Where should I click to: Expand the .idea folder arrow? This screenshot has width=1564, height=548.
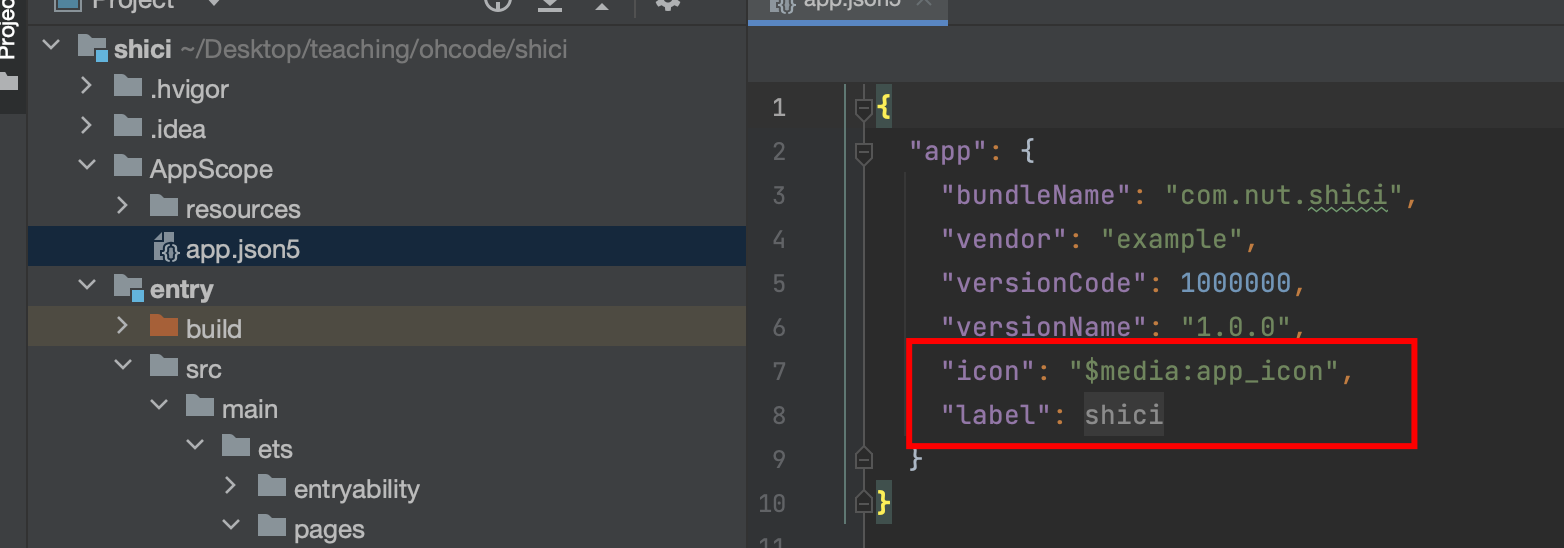(x=87, y=127)
